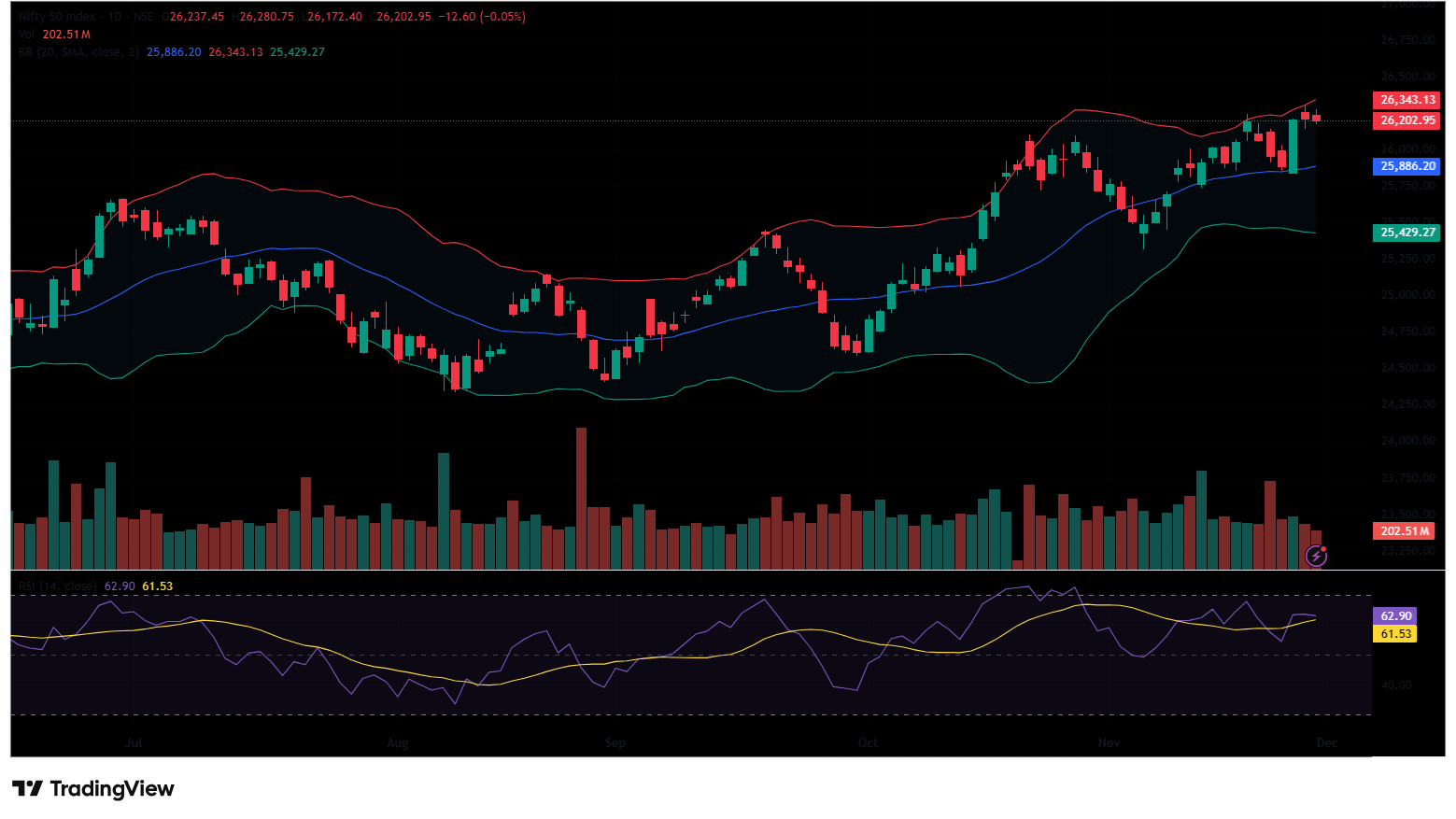Click the purple lightning bolt event icon
Image resolution: width=1456 pixels, height=819 pixels.
1316,557
